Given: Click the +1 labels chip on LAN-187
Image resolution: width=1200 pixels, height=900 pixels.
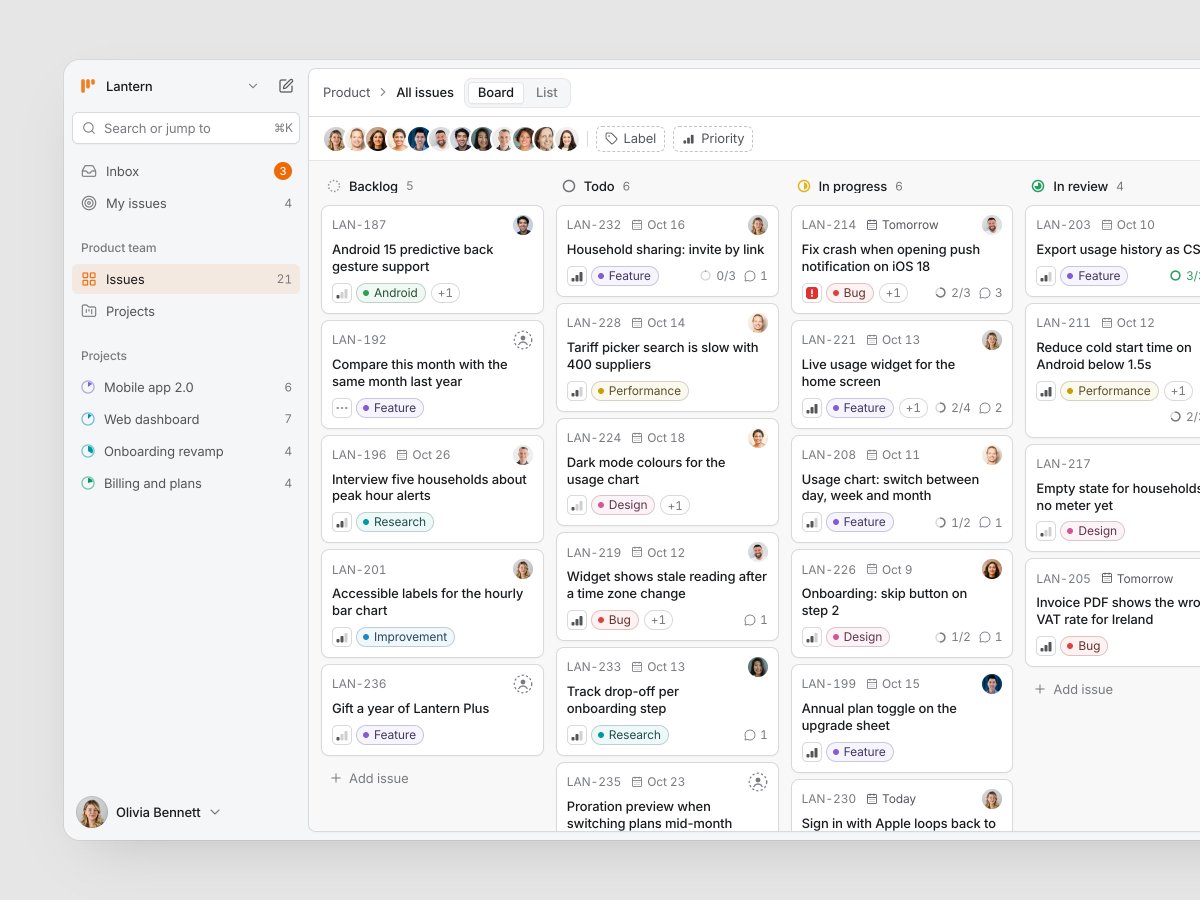Looking at the screenshot, I should pos(446,293).
